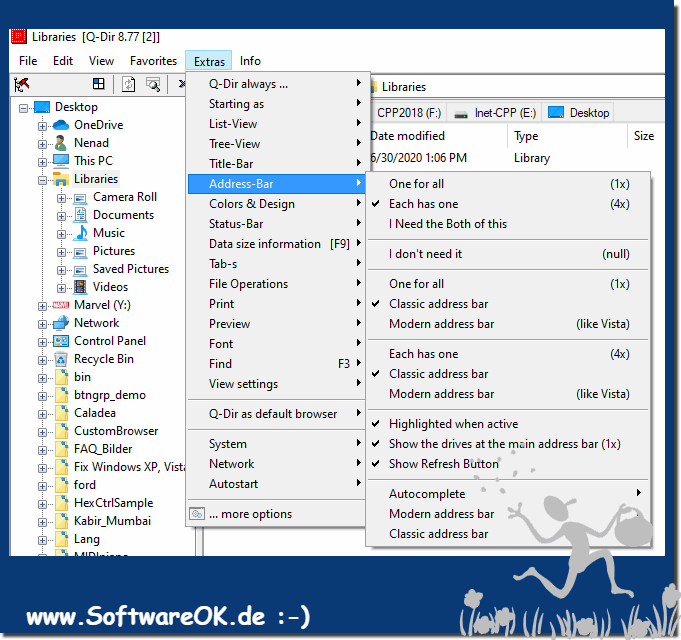681x640 pixels.
Task: Open the Info menu
Action: tap(250, 61)
